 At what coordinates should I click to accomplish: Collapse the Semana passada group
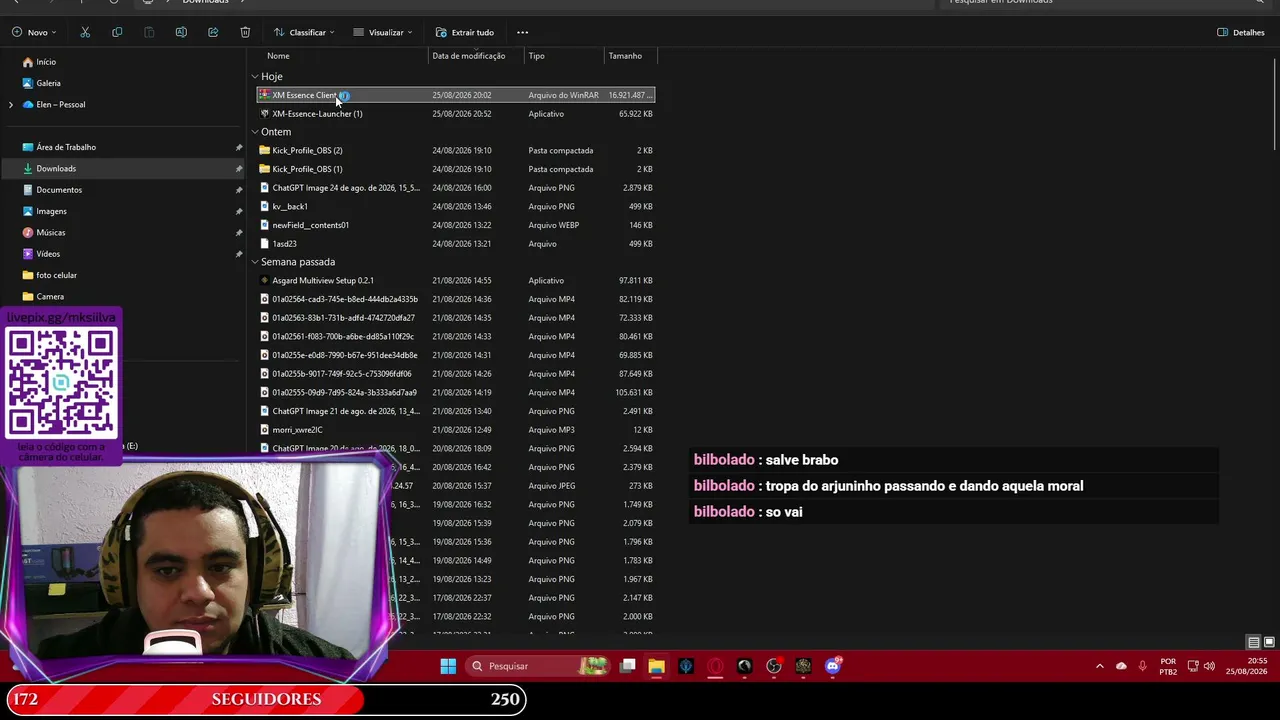[255, 262]
